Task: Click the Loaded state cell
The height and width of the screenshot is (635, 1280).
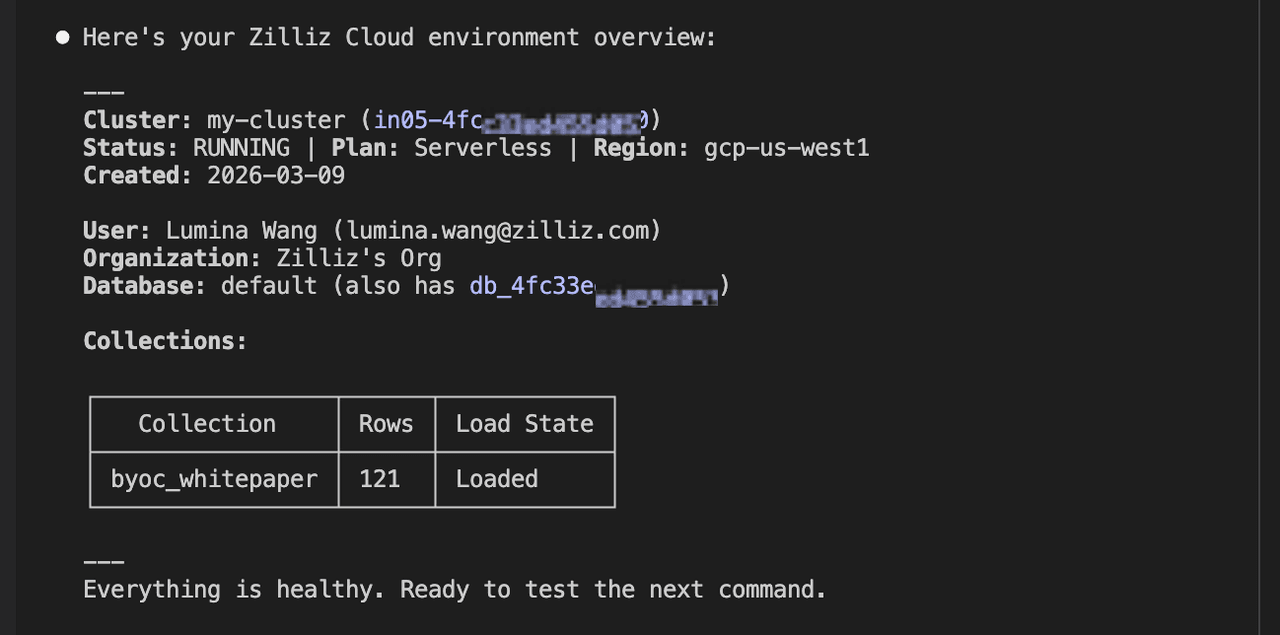Action: 497,479
